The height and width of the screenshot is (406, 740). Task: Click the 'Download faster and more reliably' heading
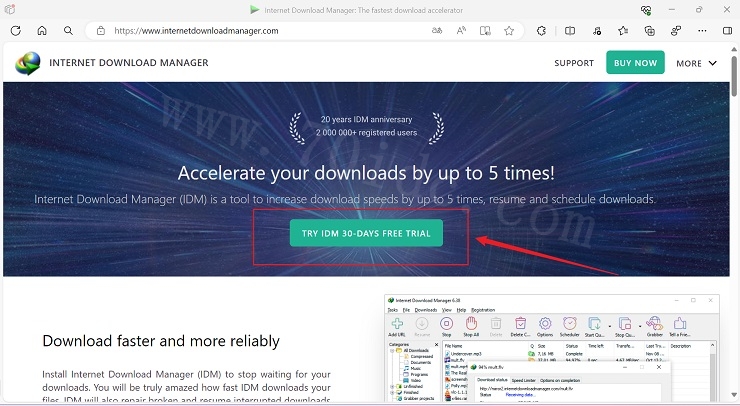tap(161, 341)
